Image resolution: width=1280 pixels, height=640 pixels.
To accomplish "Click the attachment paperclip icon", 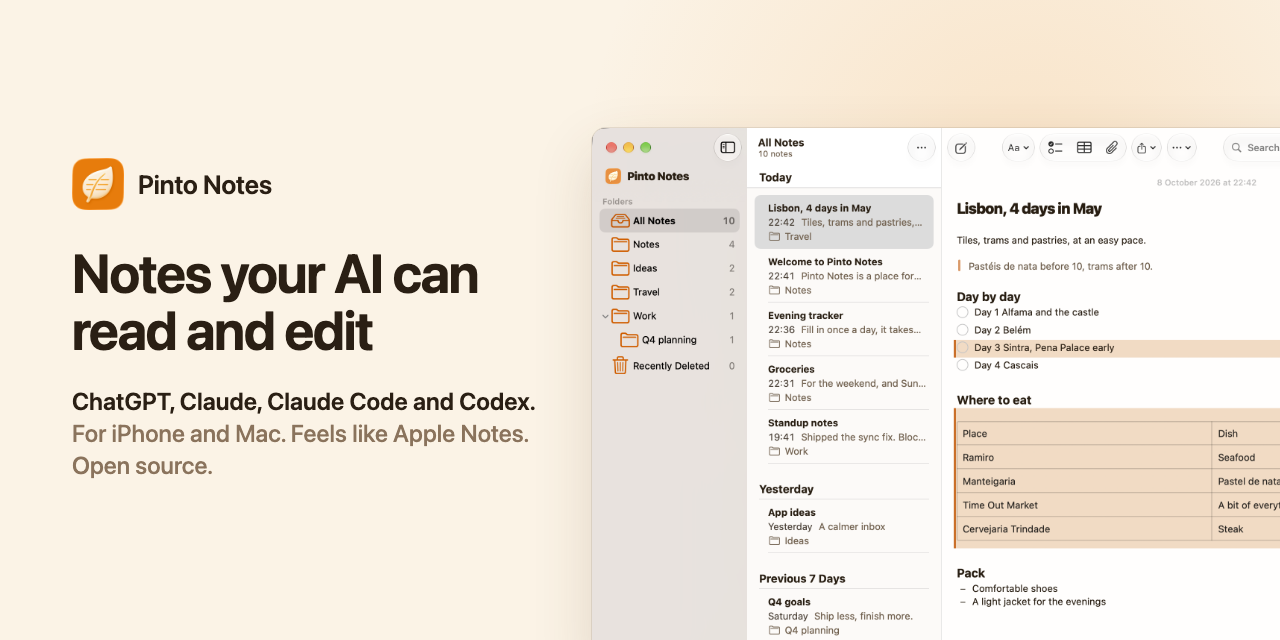I will tap(1112, 148).
